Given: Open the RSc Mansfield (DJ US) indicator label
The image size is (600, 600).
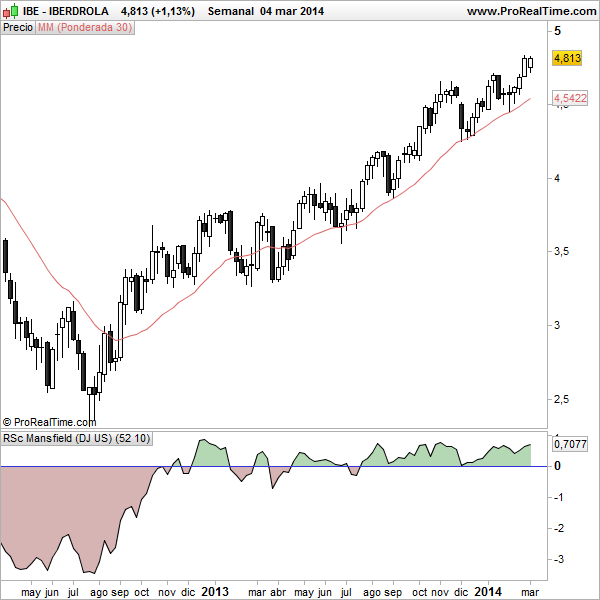Looking at the screenshot, I should (77, 438).
